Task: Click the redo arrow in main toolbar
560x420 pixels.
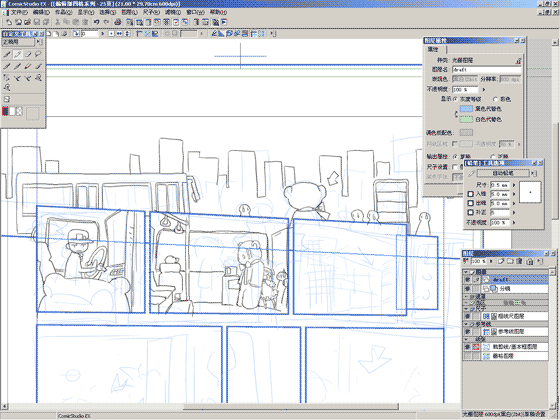Action: tap(106, 22)
